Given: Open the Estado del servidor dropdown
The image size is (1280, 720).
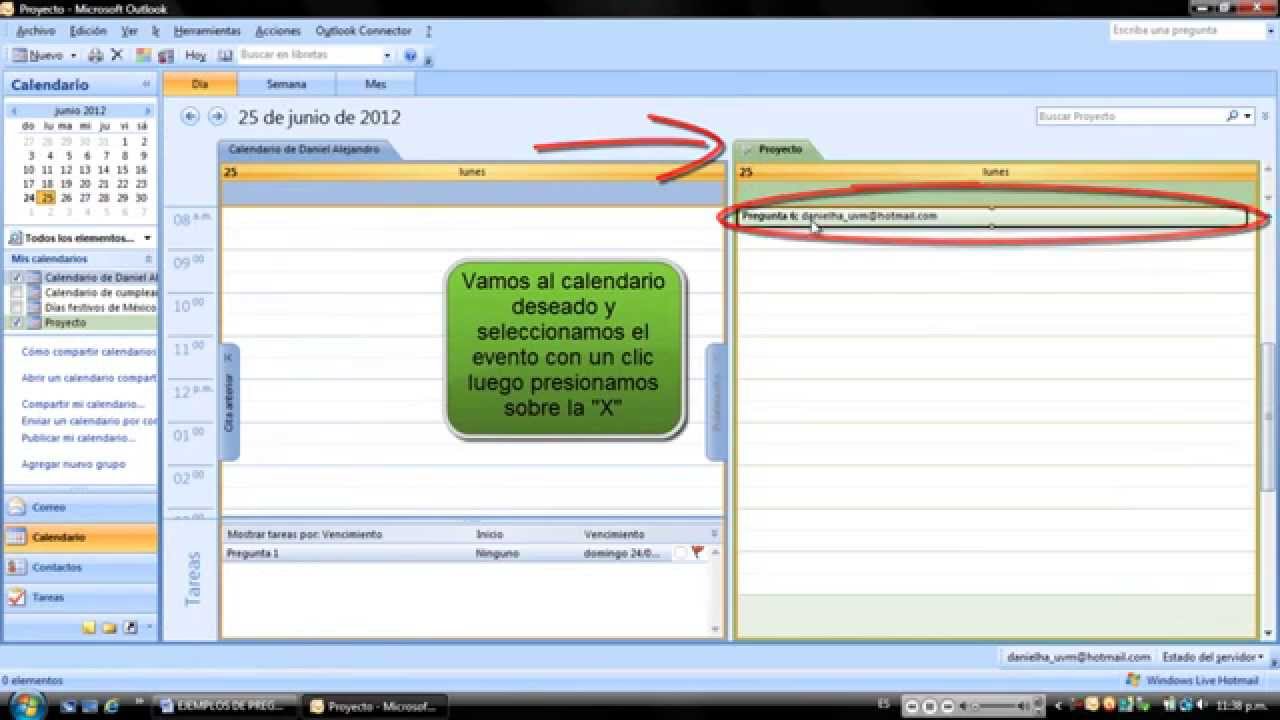Looking at the screenshot, I should pos(1212,657).
